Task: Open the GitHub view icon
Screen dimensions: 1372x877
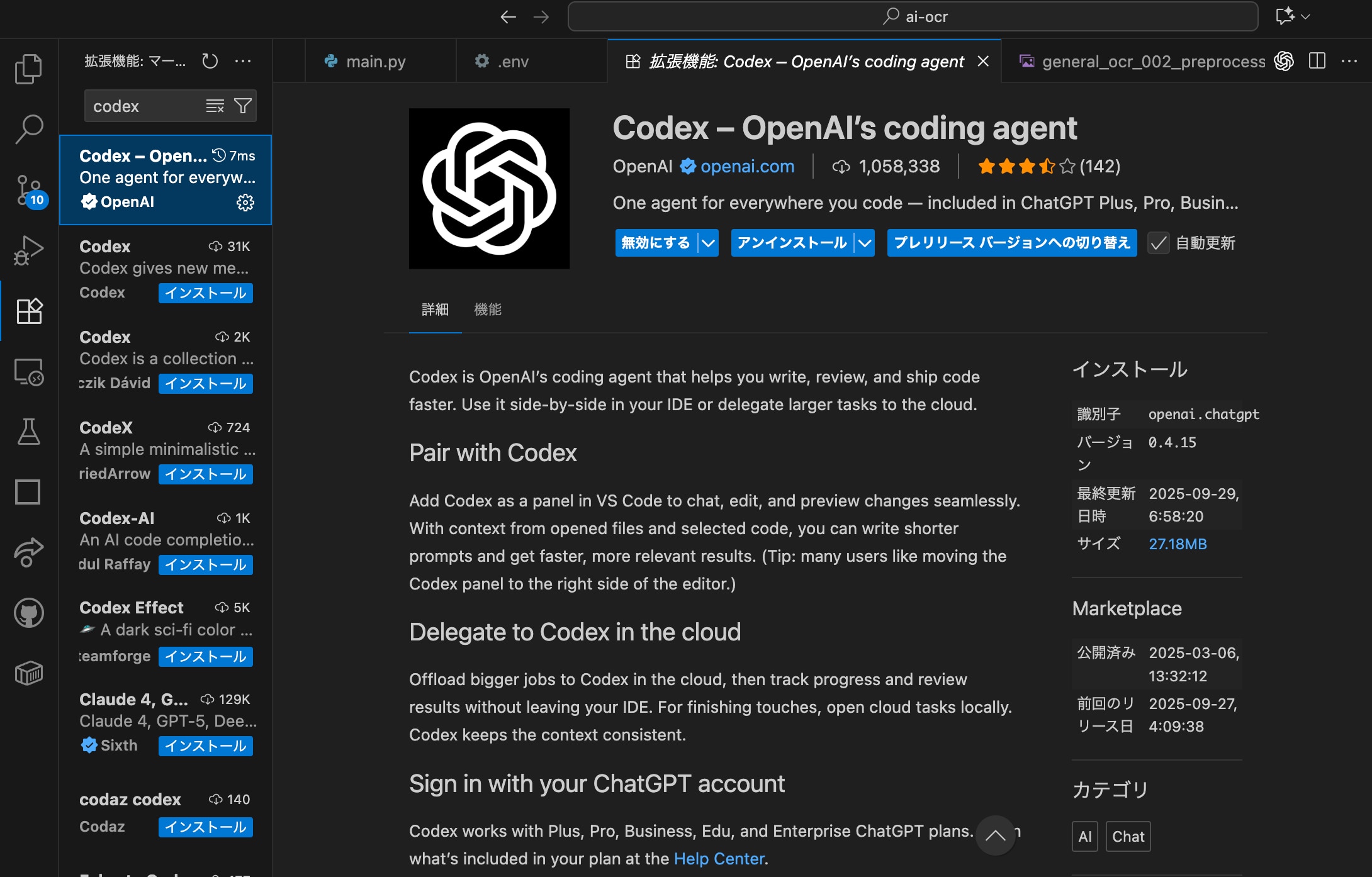Action: pyautogui.click(x=28, y=613)
